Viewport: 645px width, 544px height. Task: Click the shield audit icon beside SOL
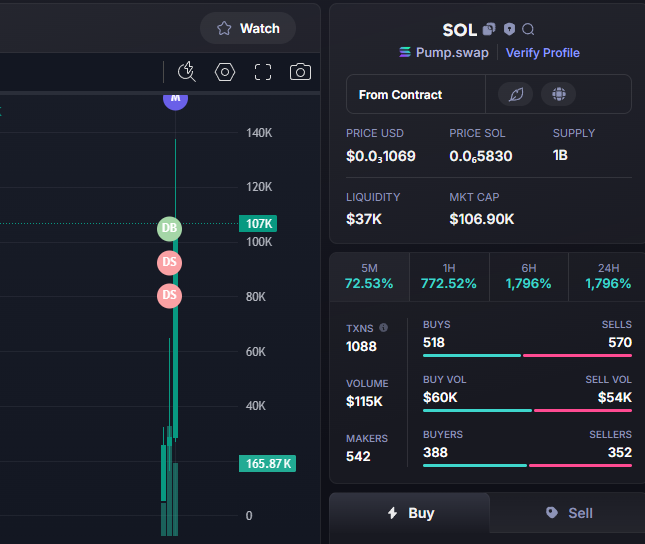[x=509, y=29]
